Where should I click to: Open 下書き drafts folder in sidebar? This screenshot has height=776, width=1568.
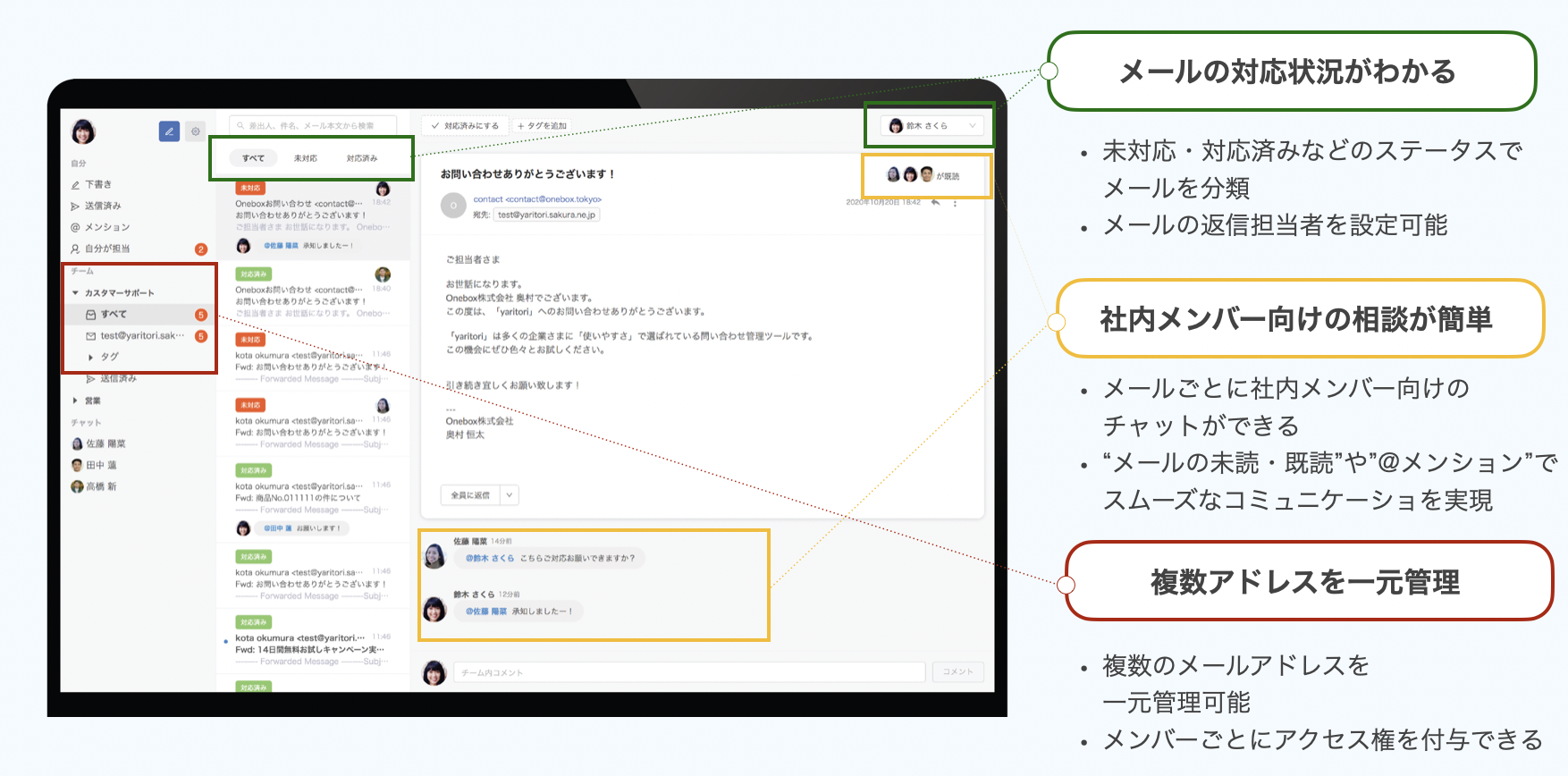pyautogui.click(x=97, y=184)
